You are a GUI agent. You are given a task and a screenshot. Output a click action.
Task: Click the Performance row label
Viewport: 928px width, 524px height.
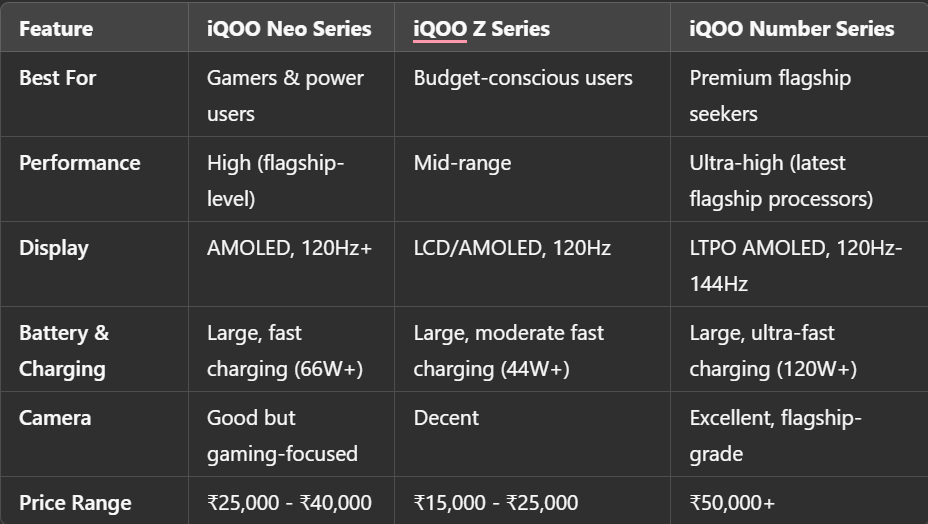click(79, 163)
